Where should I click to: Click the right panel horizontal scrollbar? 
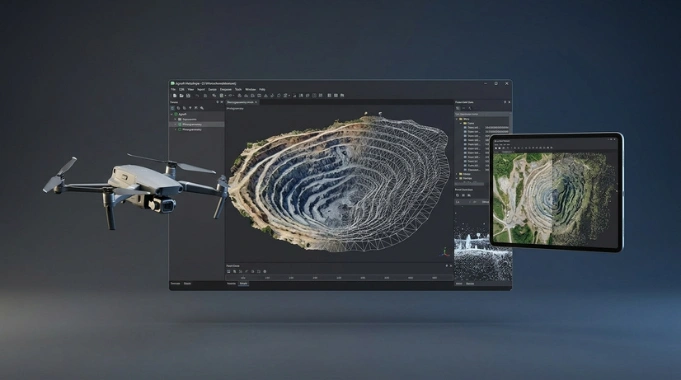[x=469, y=184]
